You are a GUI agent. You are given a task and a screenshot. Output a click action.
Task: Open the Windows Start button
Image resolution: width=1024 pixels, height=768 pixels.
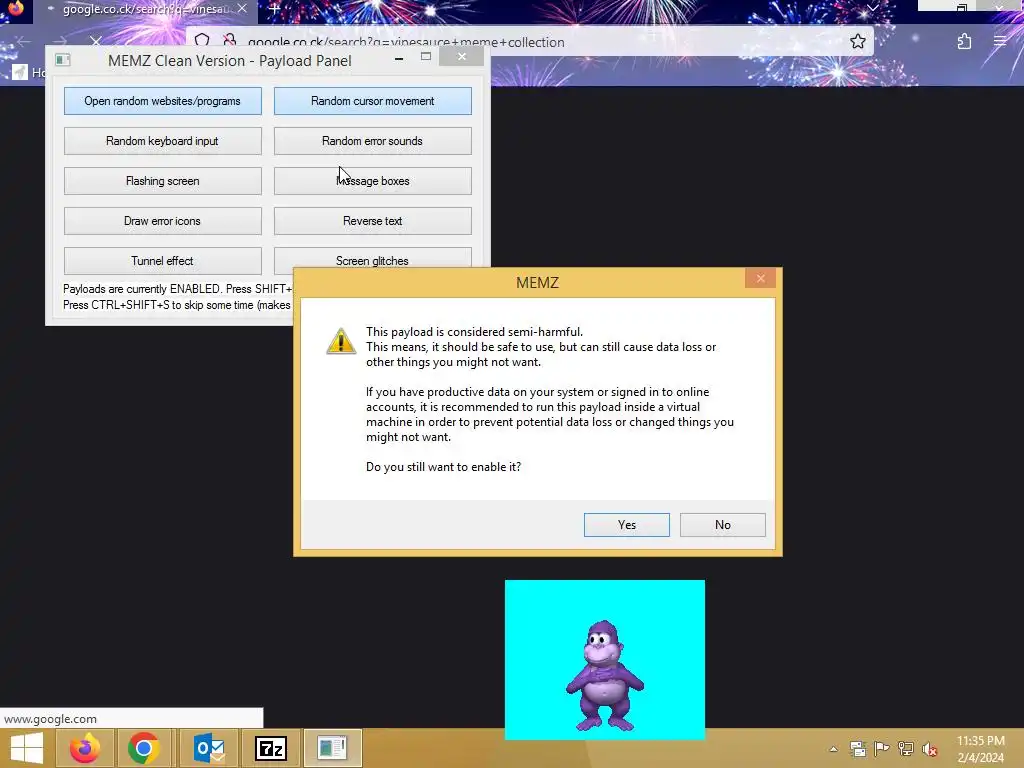(x=27, y=748)
